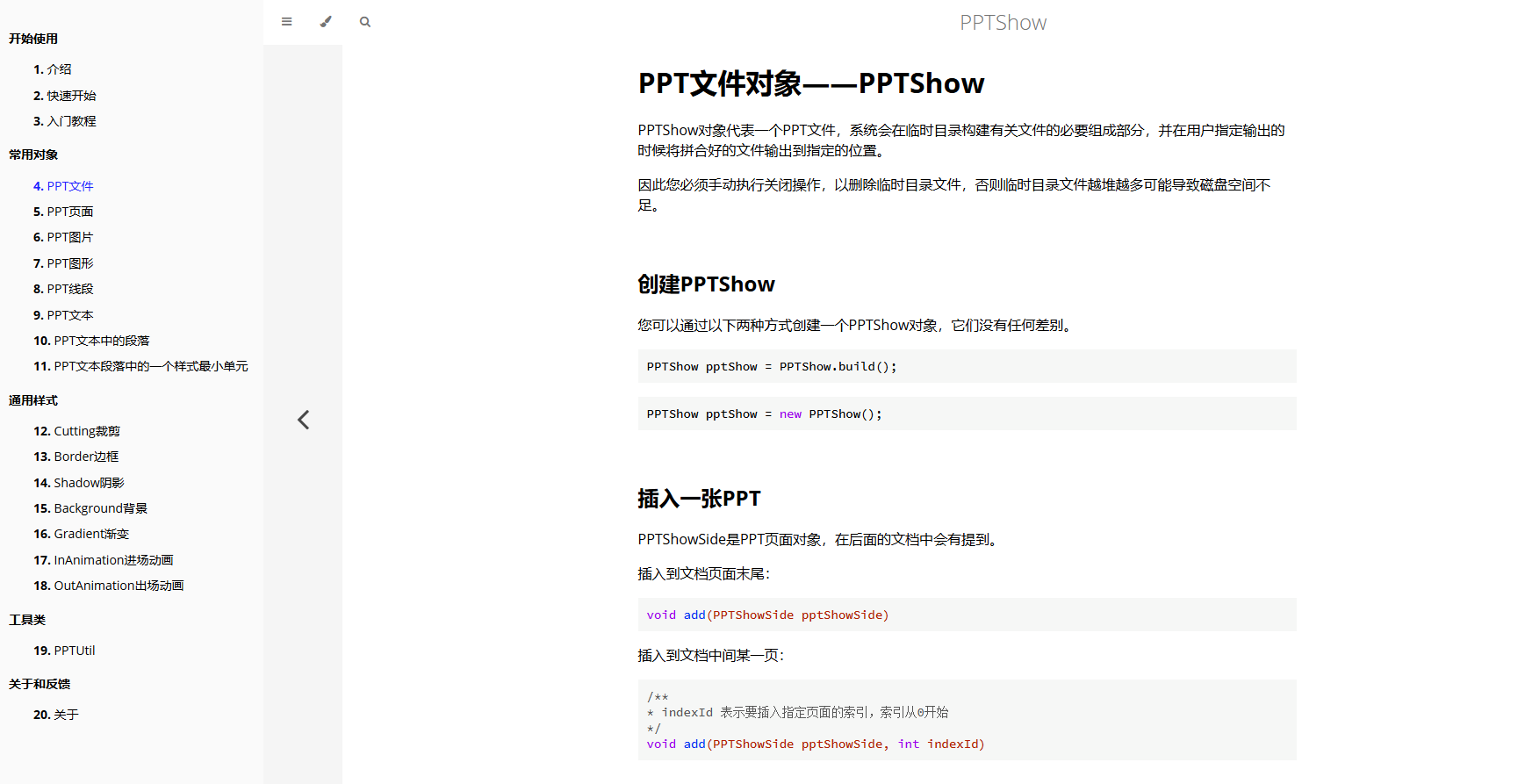The height and width of the screenshot is (784, 1525).
Task: Click the 关于和反馈 section title in the sidebar
Action: [40, 684]
